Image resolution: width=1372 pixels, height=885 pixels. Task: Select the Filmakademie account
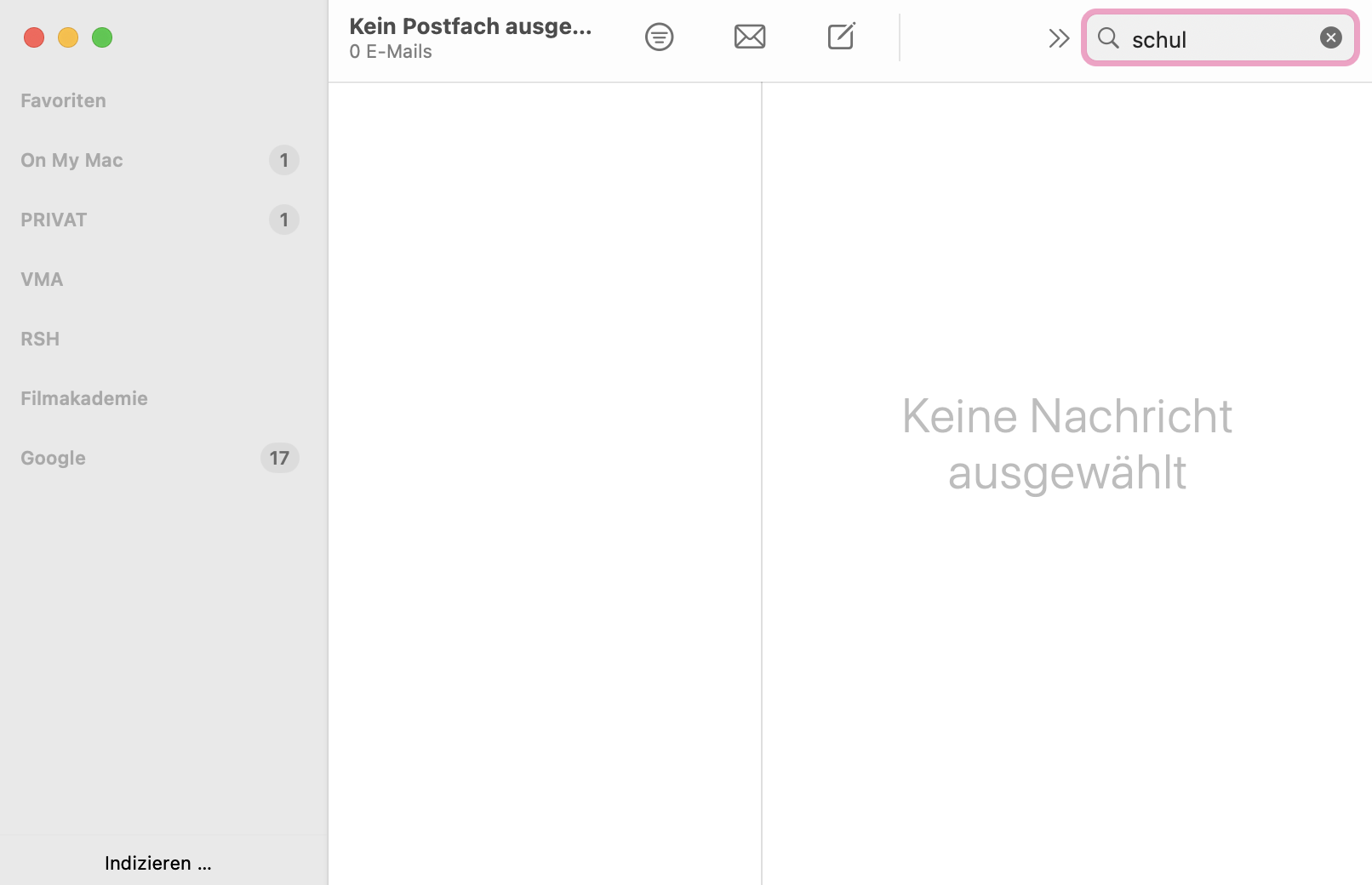coord(84,398)
